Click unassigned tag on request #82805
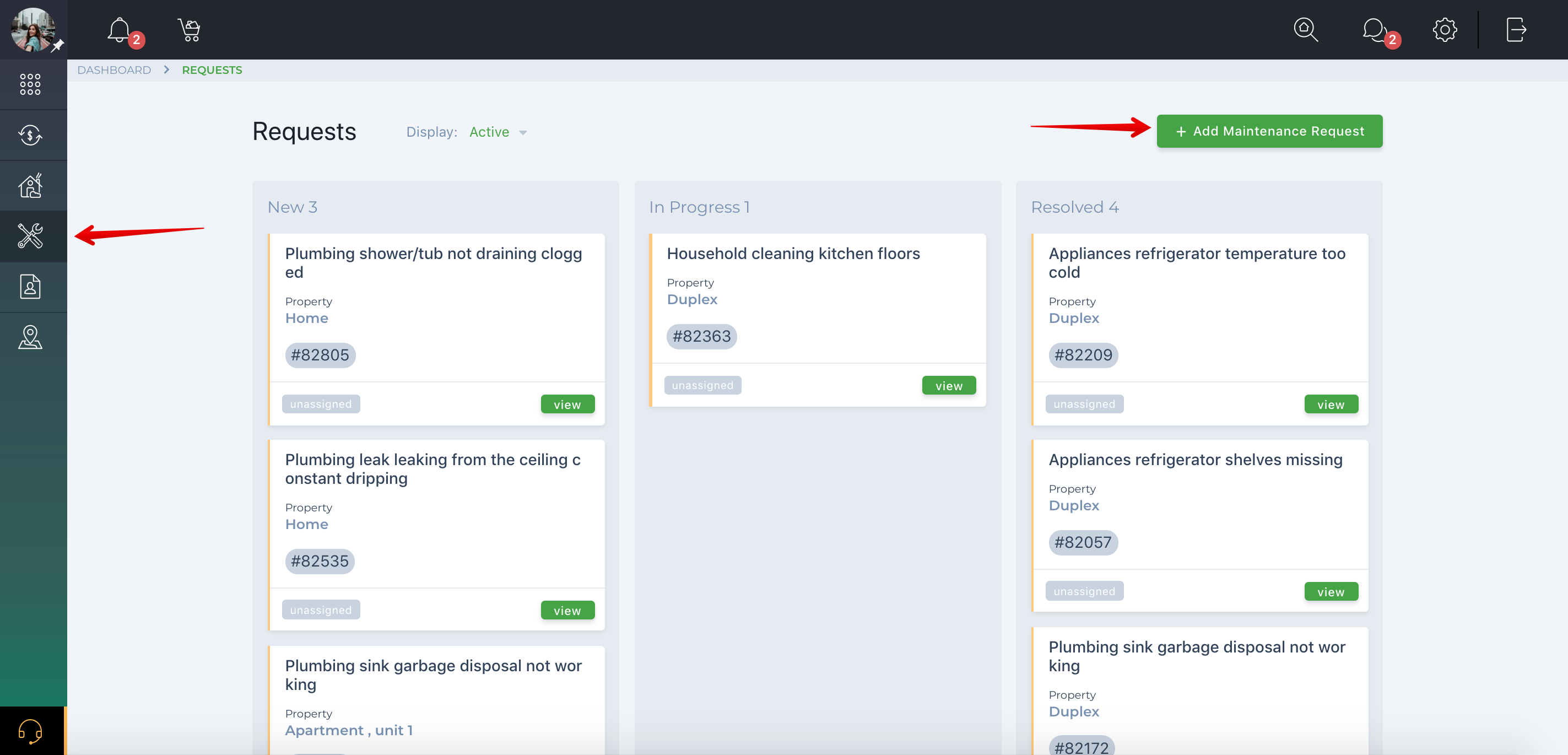 321,404
